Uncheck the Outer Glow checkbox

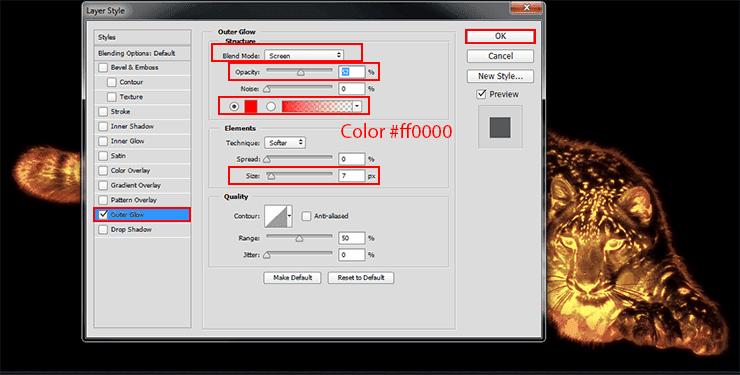point(103,215)
